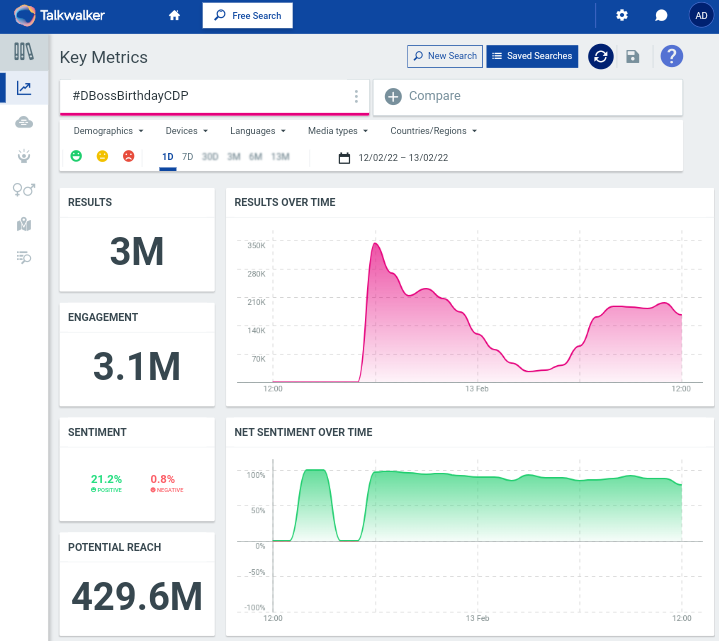This screenshot has width=719, height=641.
Task: Click the plus icon beside Compare
Action: click(x=393, y=96)
